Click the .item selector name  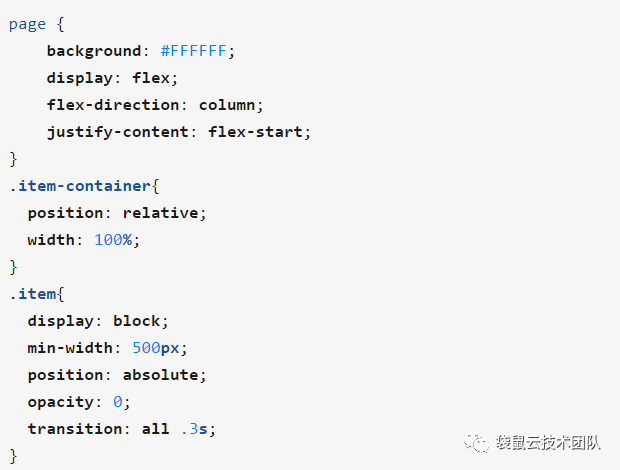pos(33,294)
